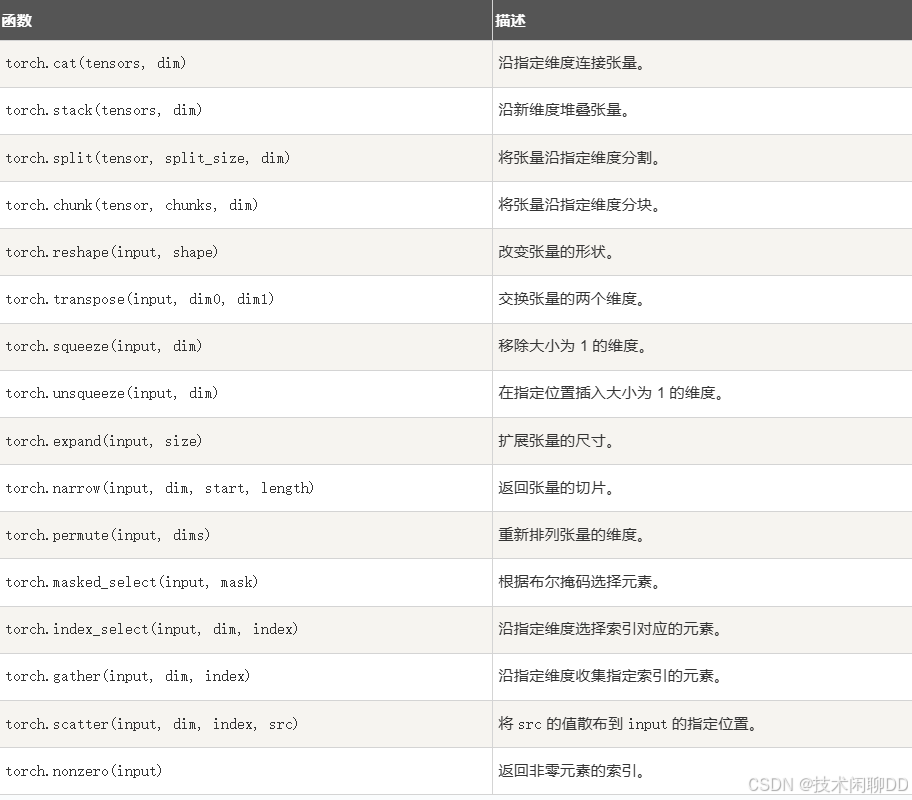The height and width of the screenshot is (800, 912).
Task: Click torch.masked_select(input, mask) text
Action: [132, 582]
